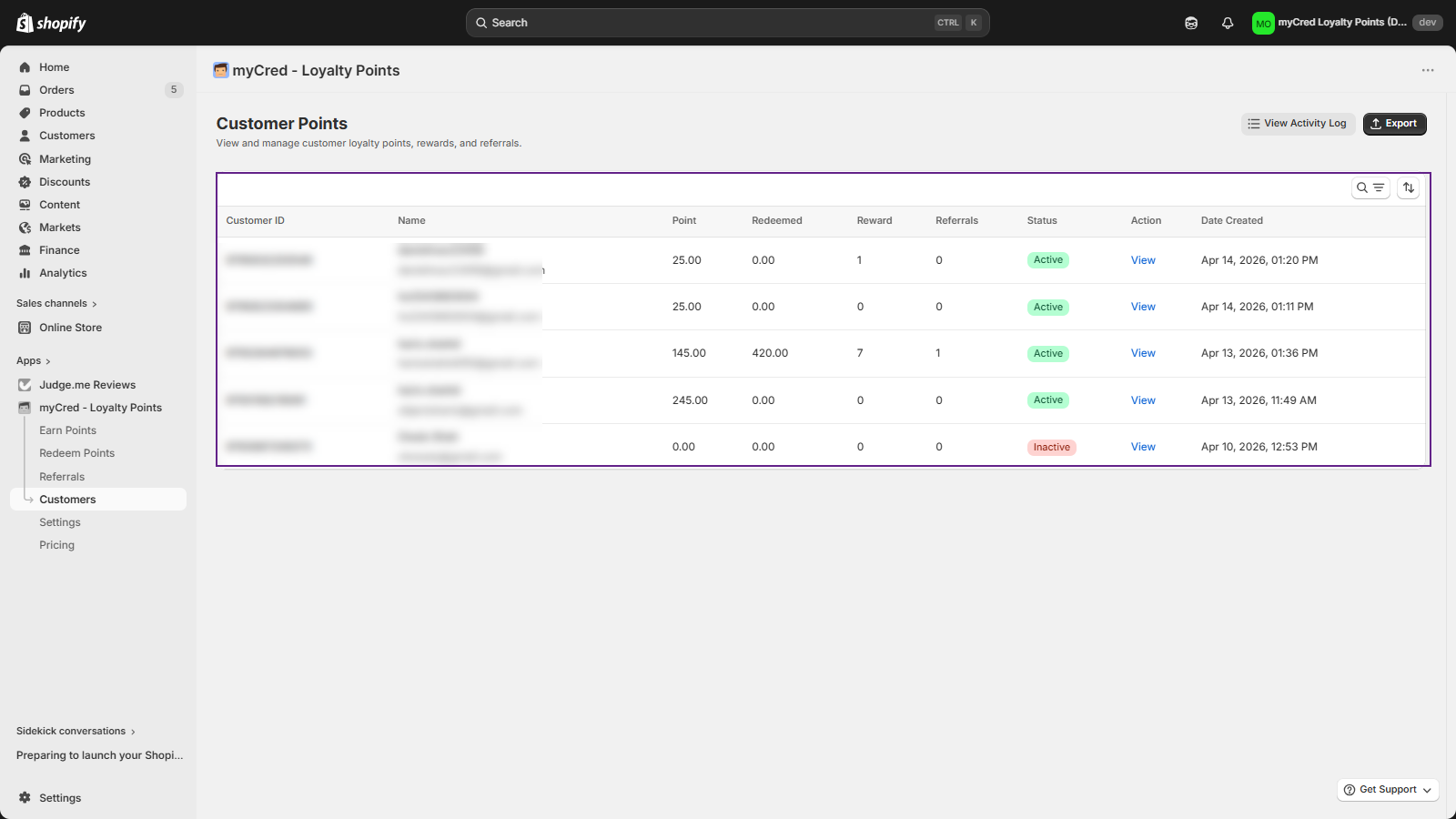The width and height of the screenshot is (1456, 819).
Task: Click the Discounts badge icon
Action: click(x=25, y=182)
